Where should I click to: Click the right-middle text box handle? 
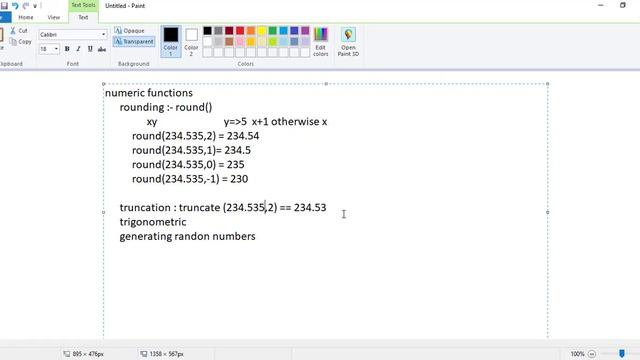click(x=547, y=212)
